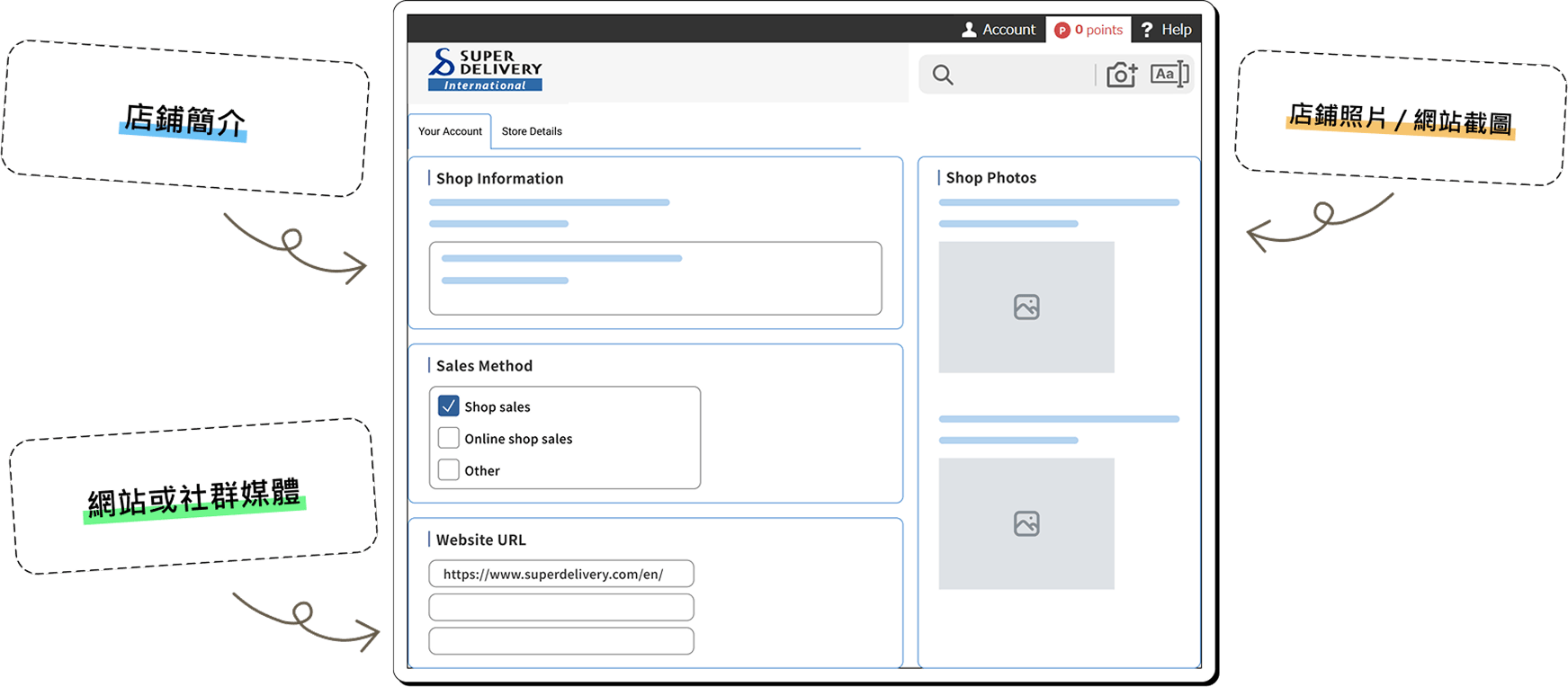Click the superdelivery.com URL field
Viewport: 1568px width, 687px height.
tap(561, 574)
